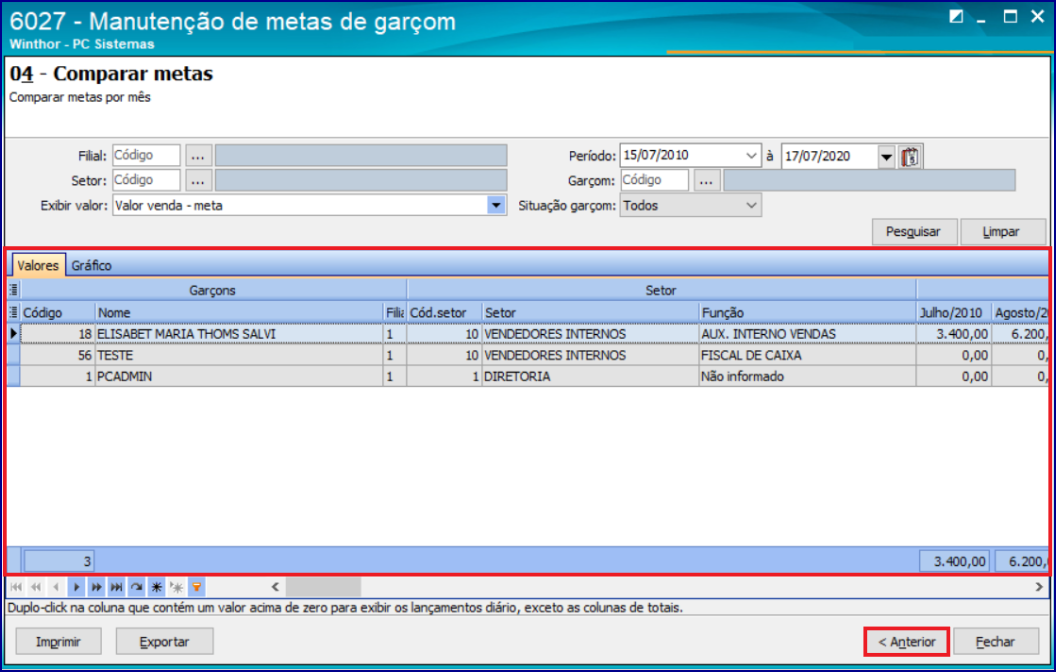Open Setor lookup ellipsis button
This screenshot has height=672, width=1056.
pyautogui.click(x=198, y=180)
